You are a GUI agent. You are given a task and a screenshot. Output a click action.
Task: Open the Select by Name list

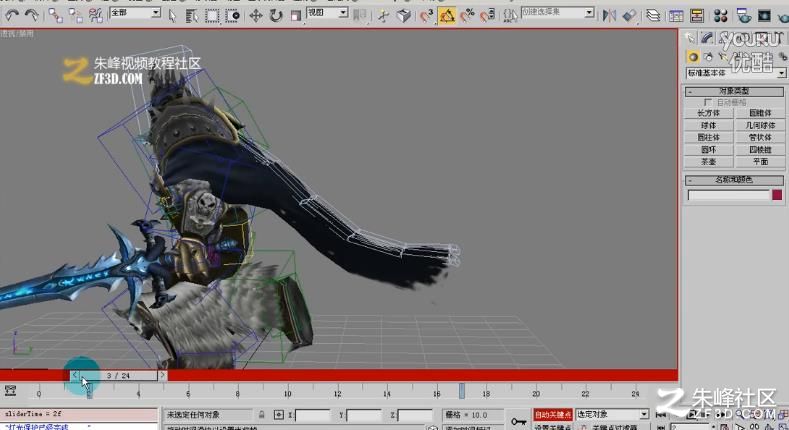pyautogui.click(x=192, y=16)
